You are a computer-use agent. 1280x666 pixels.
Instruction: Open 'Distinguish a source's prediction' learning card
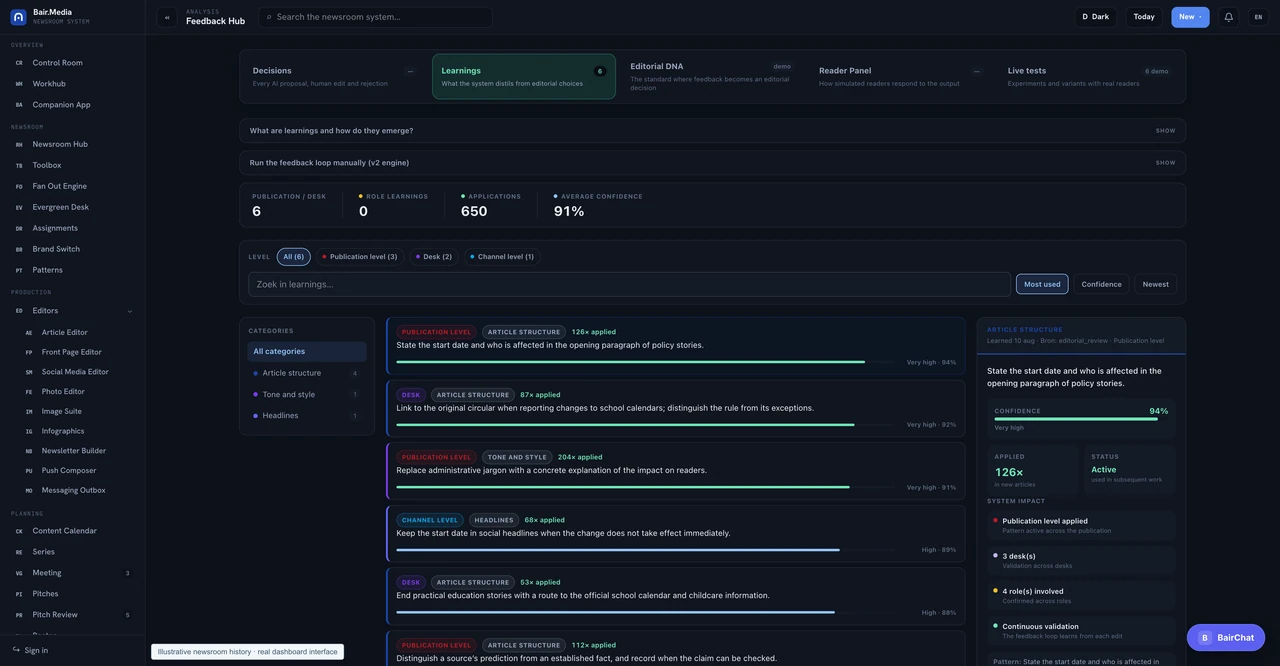pyautogui.click(x=676, y=650)
